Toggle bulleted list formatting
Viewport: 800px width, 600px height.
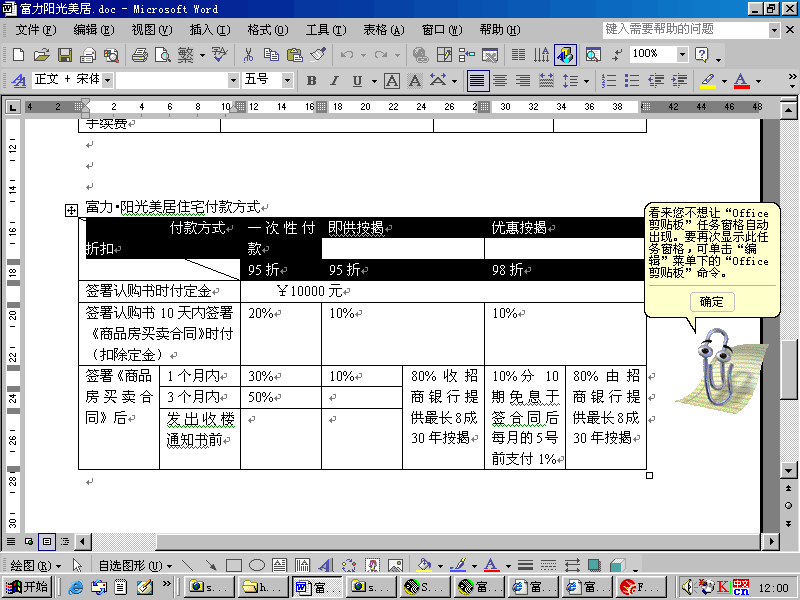[632, 81]
